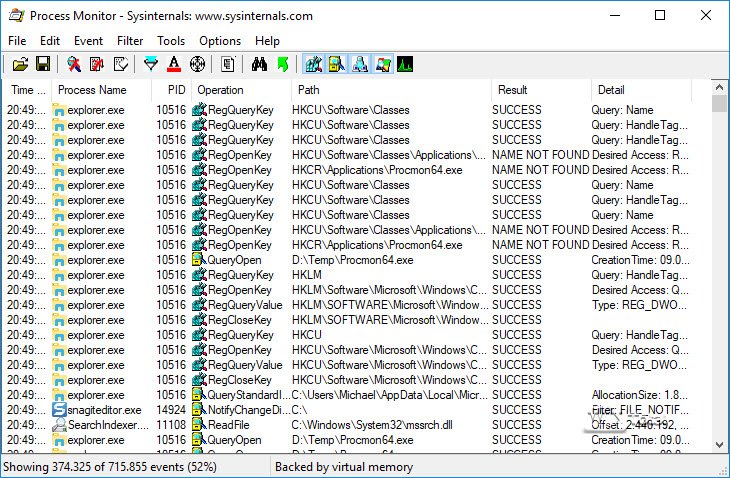730x478 pixels.
Task: Open the Highlight tool with red underline
Action: 174,65
